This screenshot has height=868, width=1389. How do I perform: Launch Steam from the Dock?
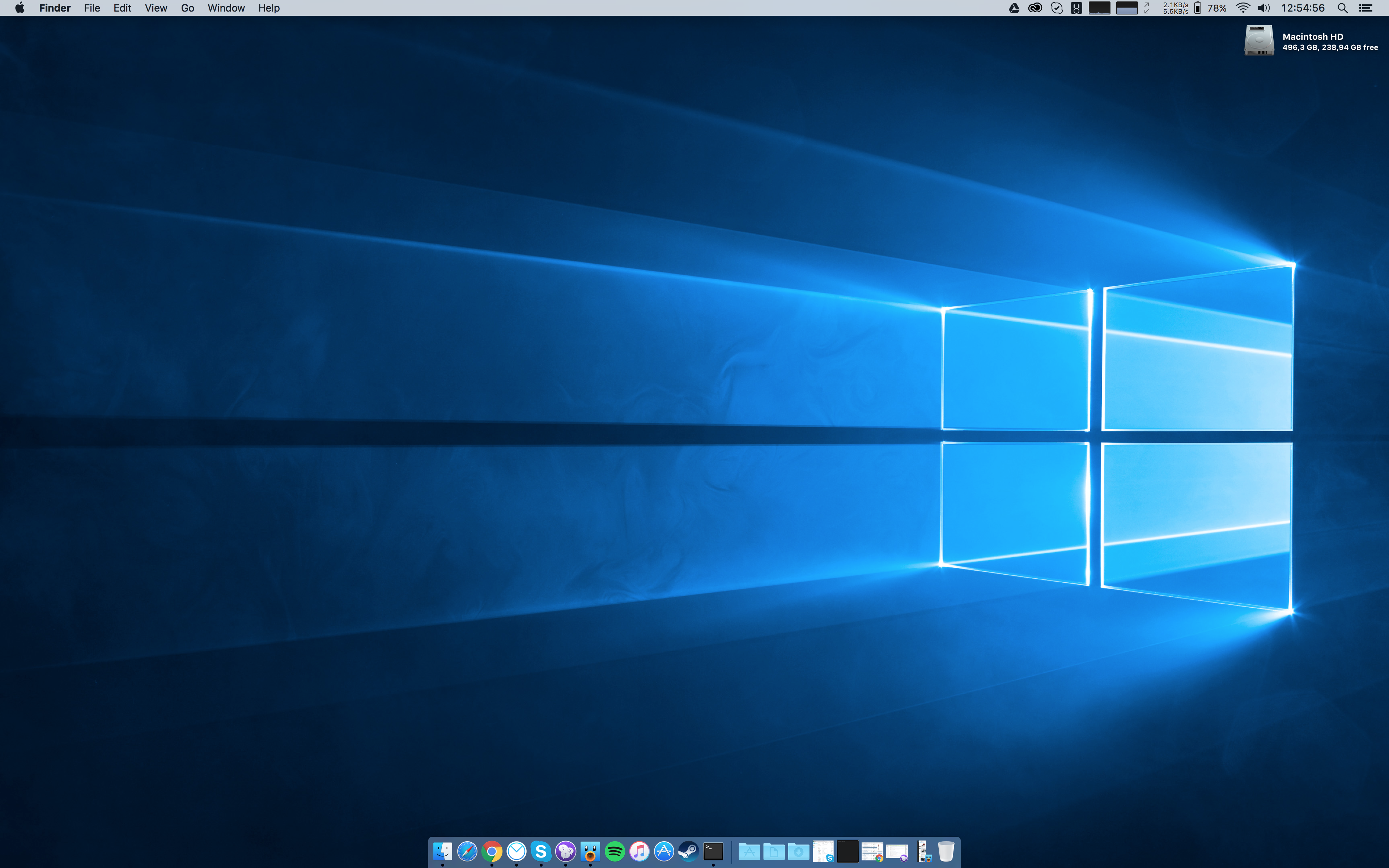pyautogui.click(x=689, y=851)
